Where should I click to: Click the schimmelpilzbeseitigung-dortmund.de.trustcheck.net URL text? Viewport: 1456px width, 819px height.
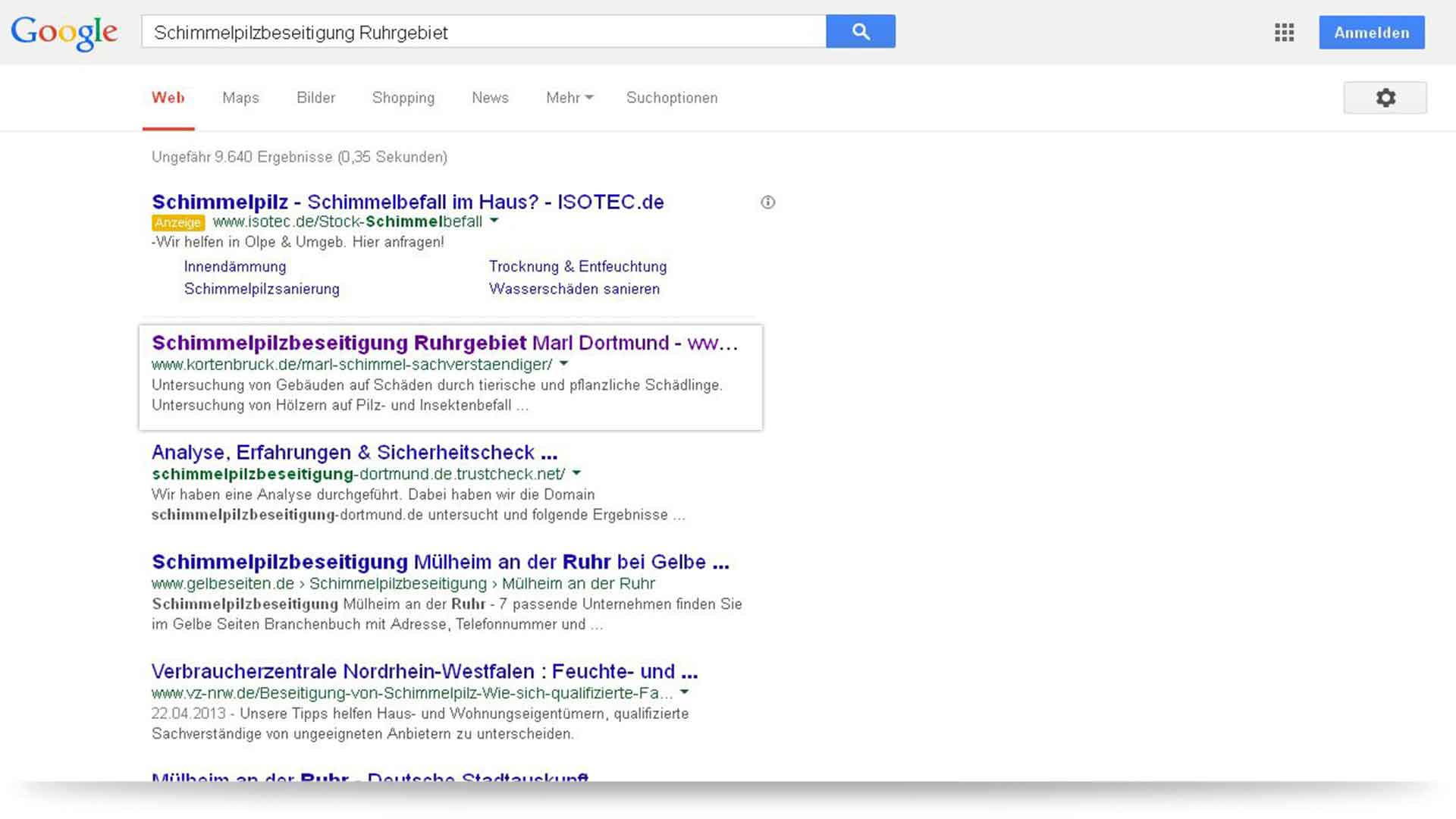click(x=358, y=474)
